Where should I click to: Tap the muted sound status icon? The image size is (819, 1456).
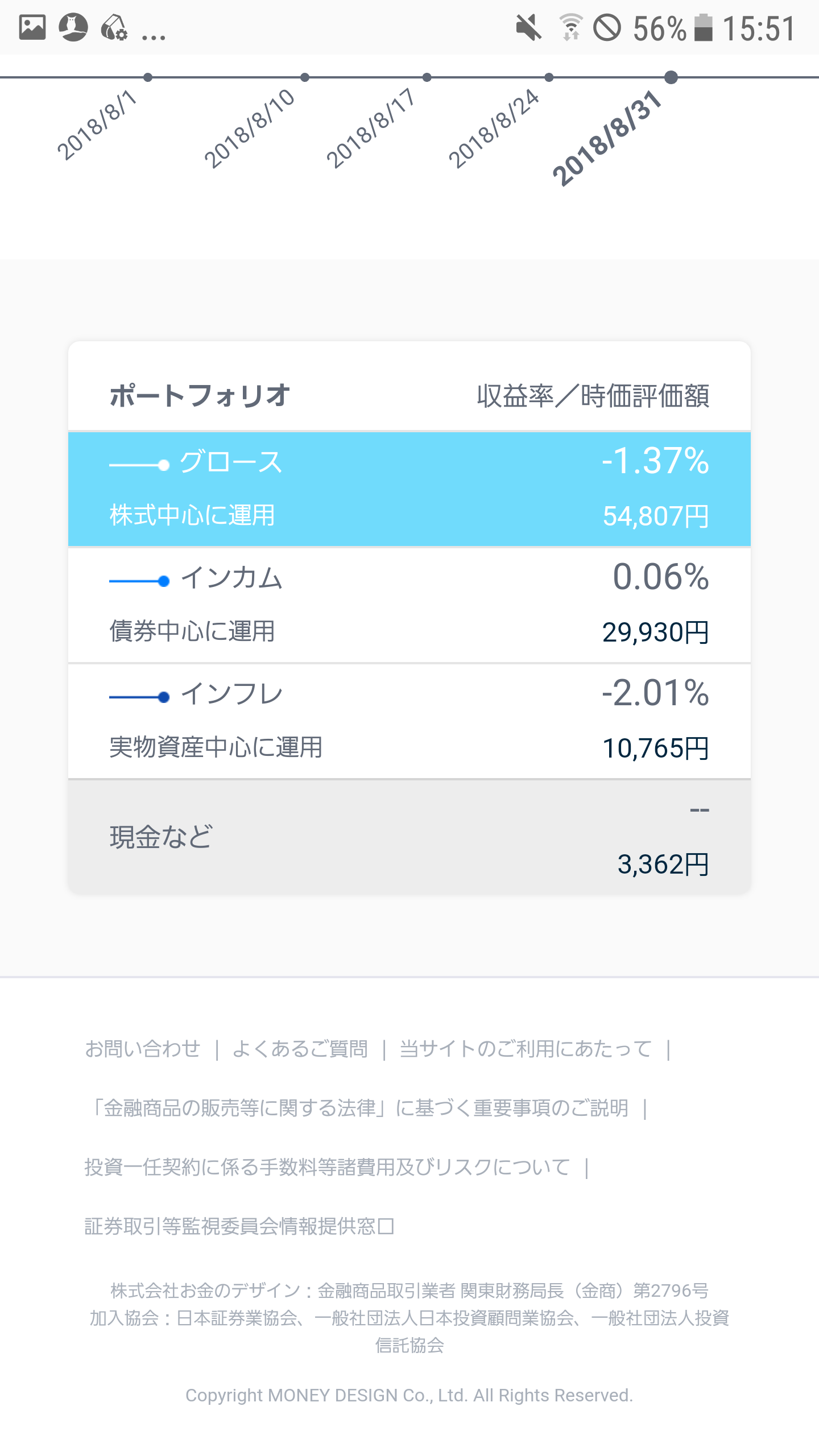[x=529, y=27]
